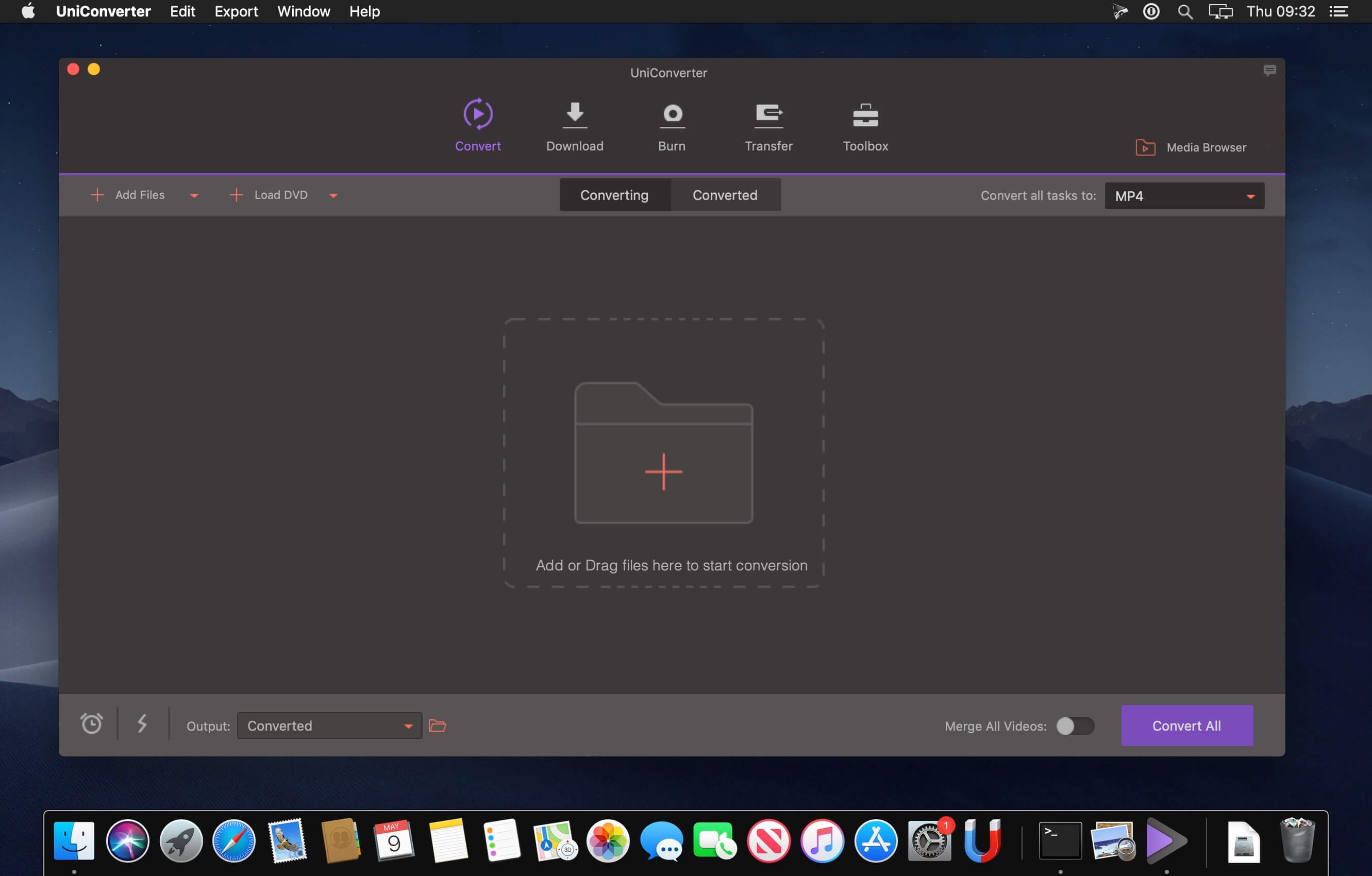Open the MP4 output format dropdown

coord(1184,196)
